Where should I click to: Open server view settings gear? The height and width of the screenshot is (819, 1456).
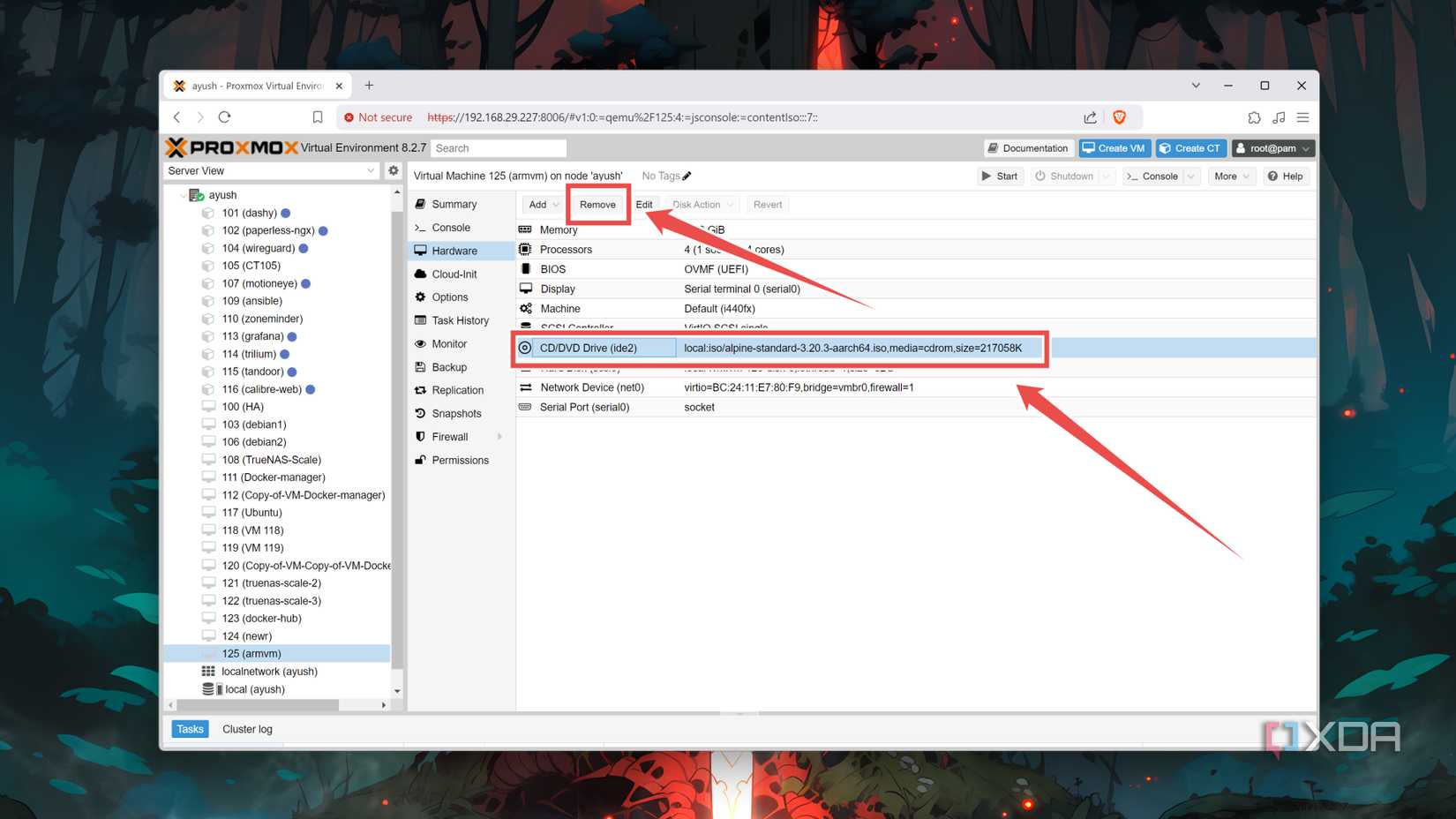pos(394,170)
